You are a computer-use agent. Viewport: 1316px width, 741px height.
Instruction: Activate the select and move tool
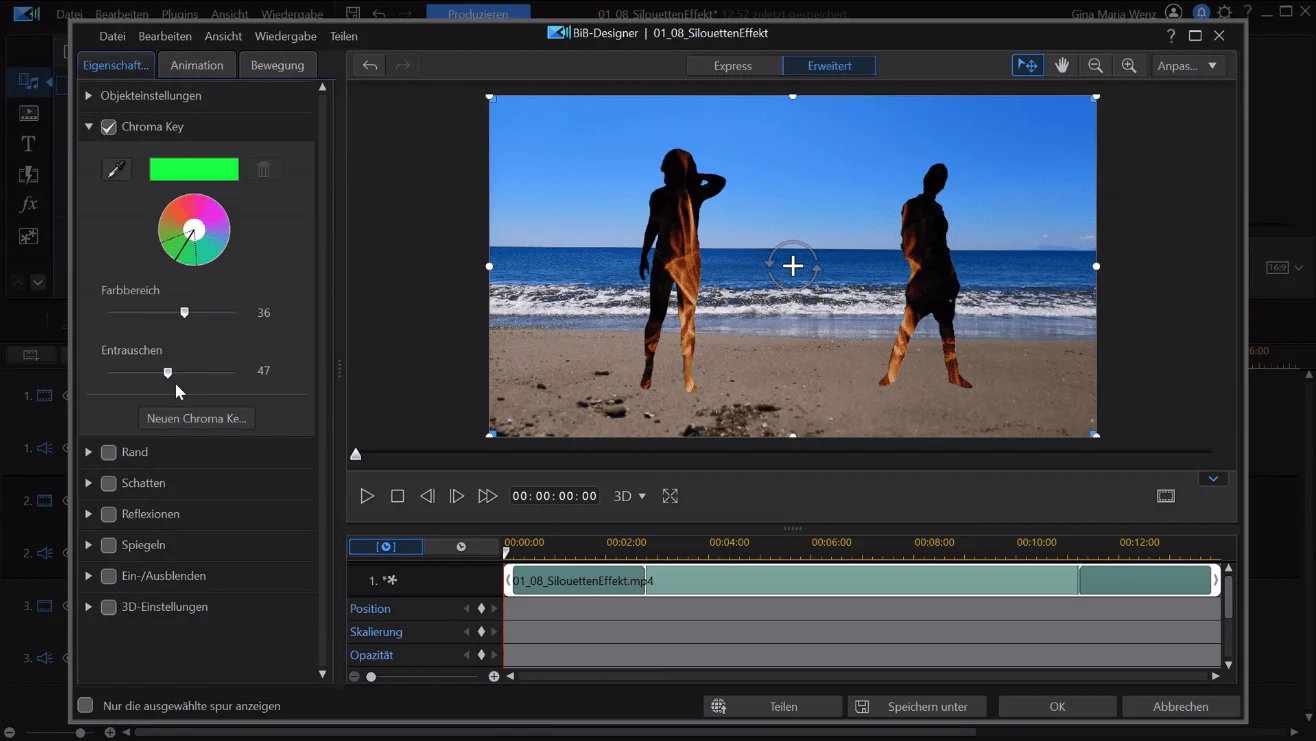(1027, 65)
